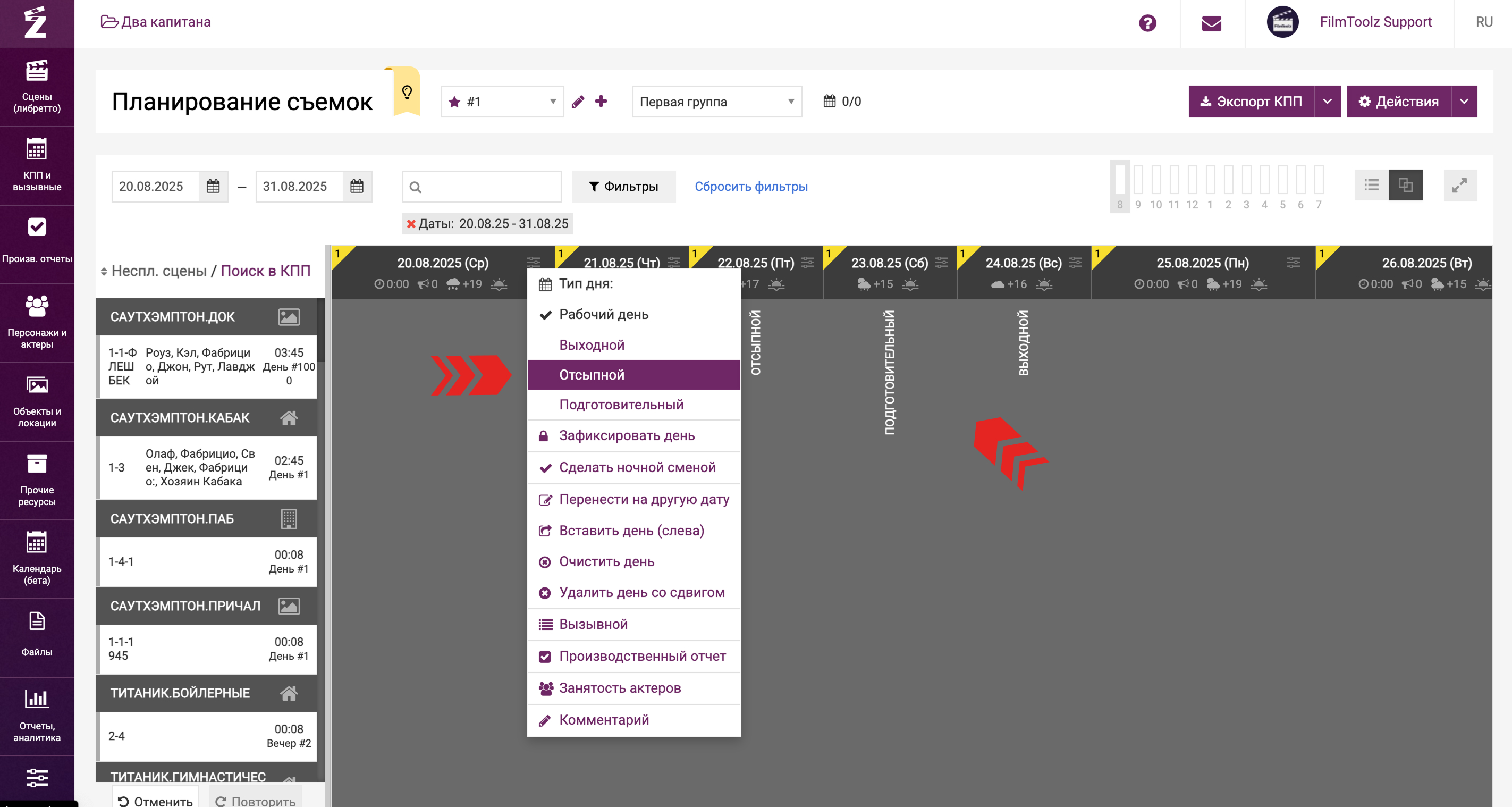Open Комментарий from the context menu
Viewport: 1512px width, 807px height.
point(634,720)
